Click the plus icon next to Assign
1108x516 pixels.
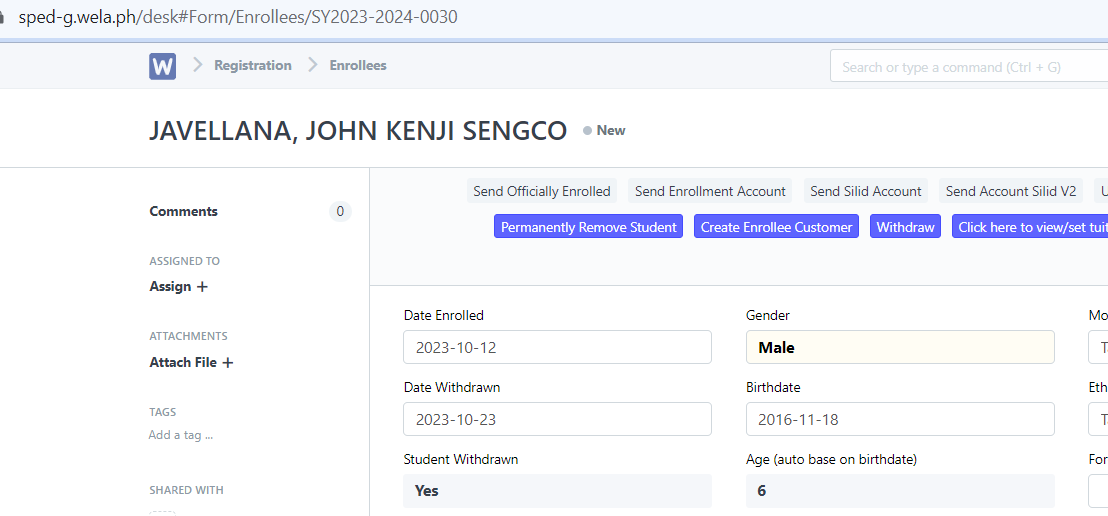pyautogui.click(x=202, y=287)
